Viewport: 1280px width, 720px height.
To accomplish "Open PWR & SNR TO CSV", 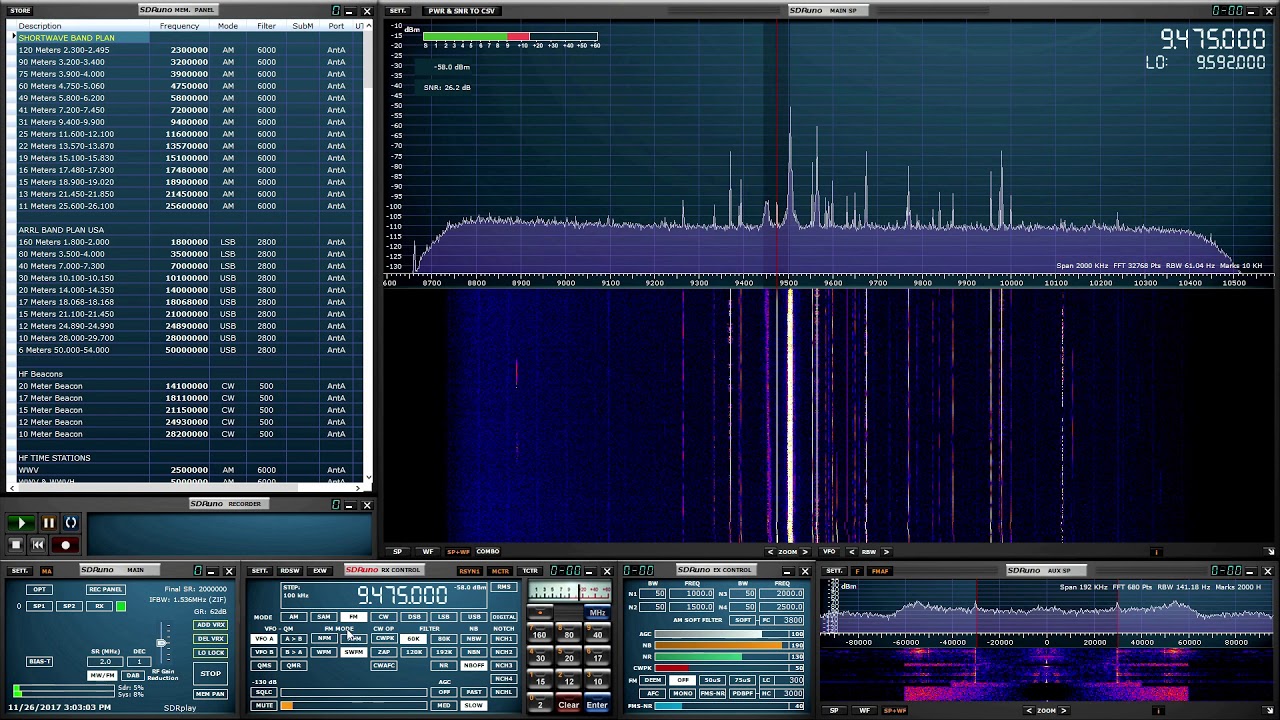I will tap(462, 11).
